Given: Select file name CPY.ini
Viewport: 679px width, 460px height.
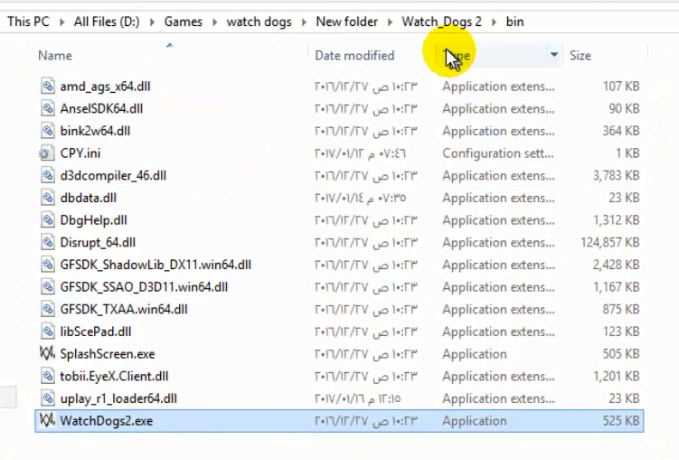Looking at the screenshot, I should click(x=81, y=153).
